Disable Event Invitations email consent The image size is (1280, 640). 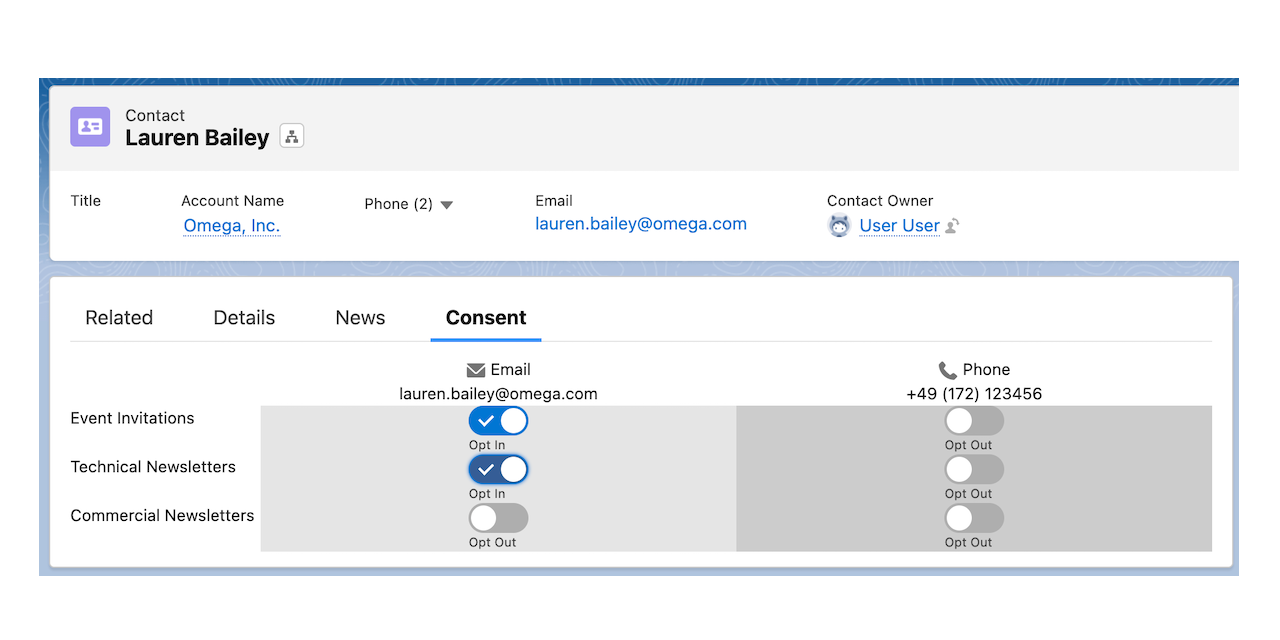(x=498, y=420)
